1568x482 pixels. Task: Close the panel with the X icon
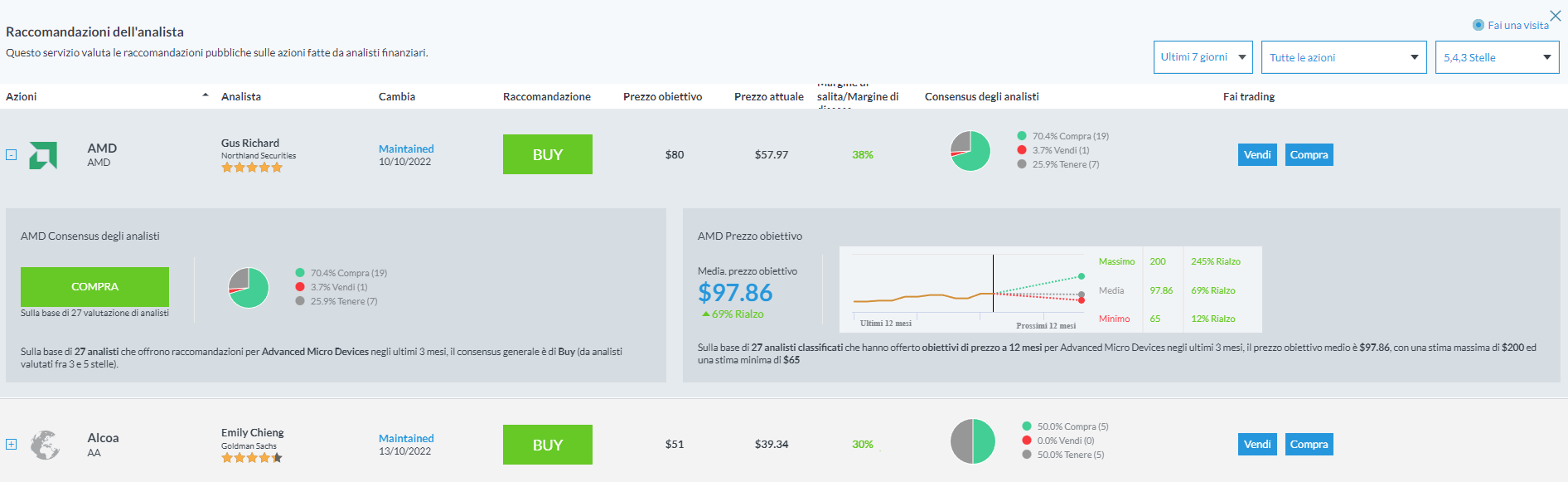[1555, 16]
